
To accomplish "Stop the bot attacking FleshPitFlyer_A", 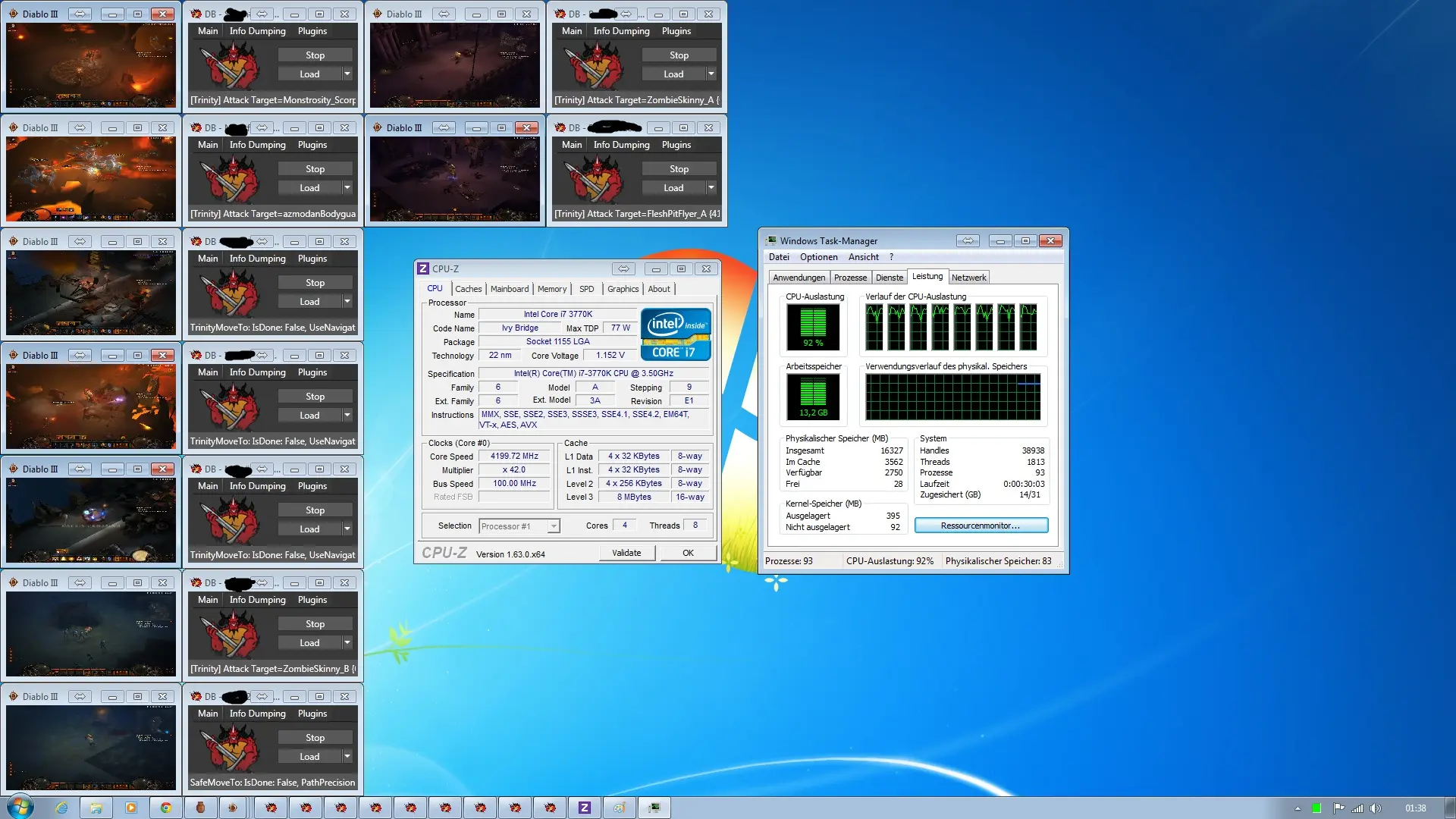I will 679,169.
